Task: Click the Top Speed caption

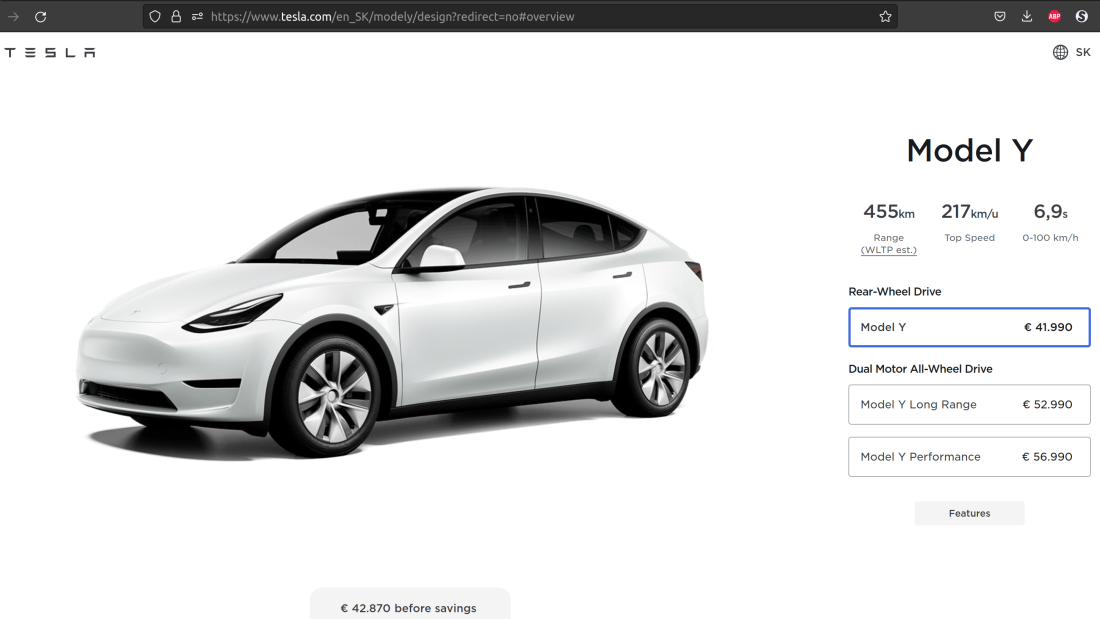Action: [970, 238]
